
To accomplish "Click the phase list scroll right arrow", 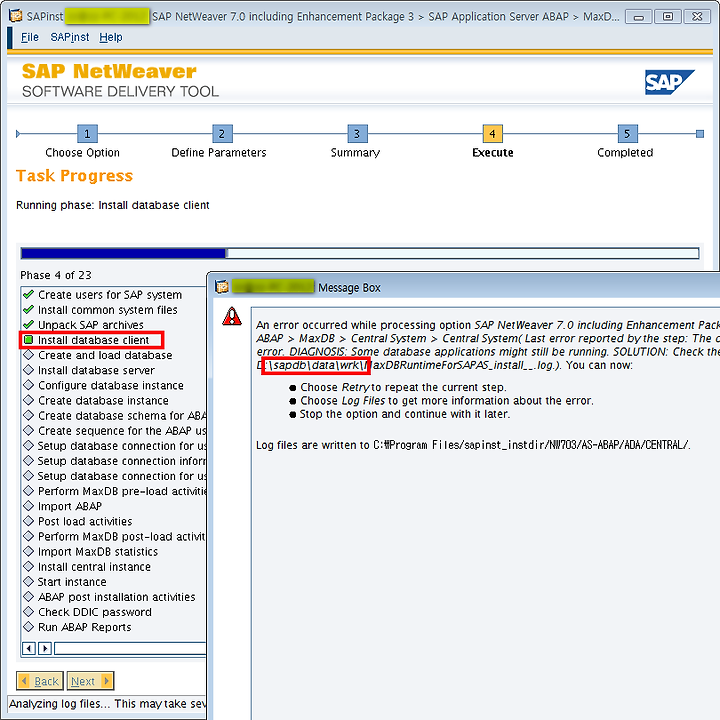I will pos(45,648).
